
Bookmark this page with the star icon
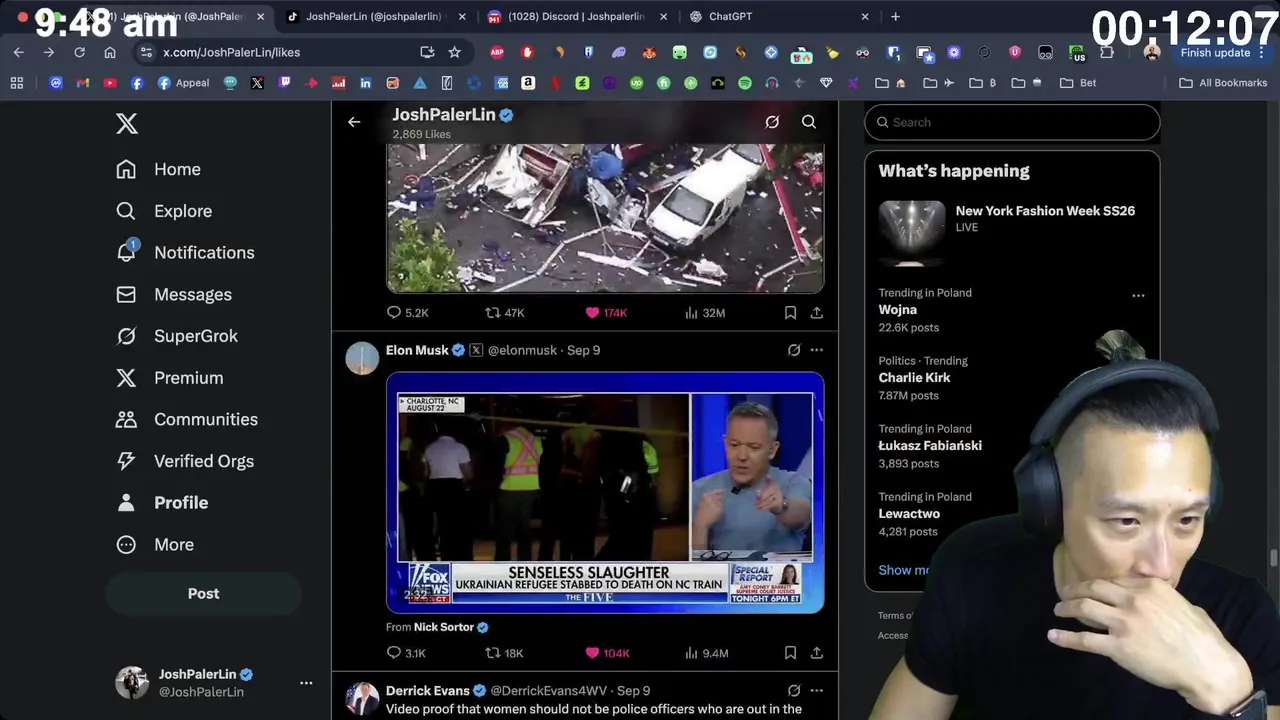(x=454, y=52)
